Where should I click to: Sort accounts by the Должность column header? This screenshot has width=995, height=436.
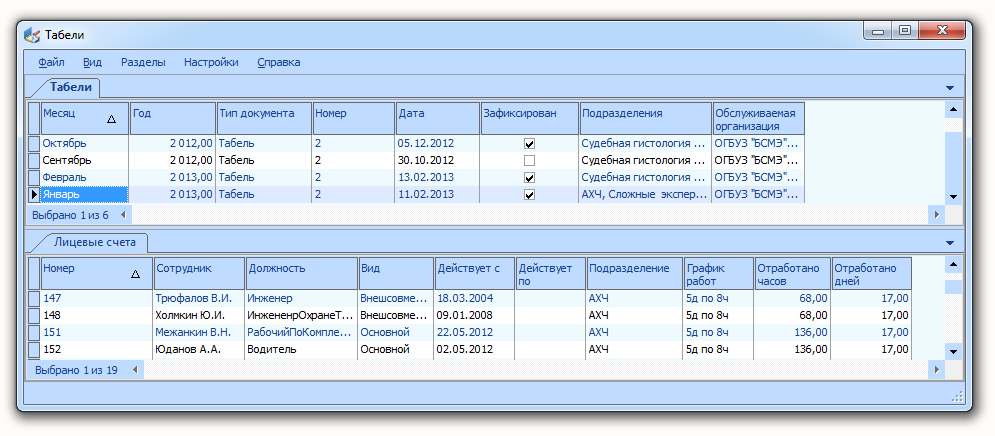302,273
